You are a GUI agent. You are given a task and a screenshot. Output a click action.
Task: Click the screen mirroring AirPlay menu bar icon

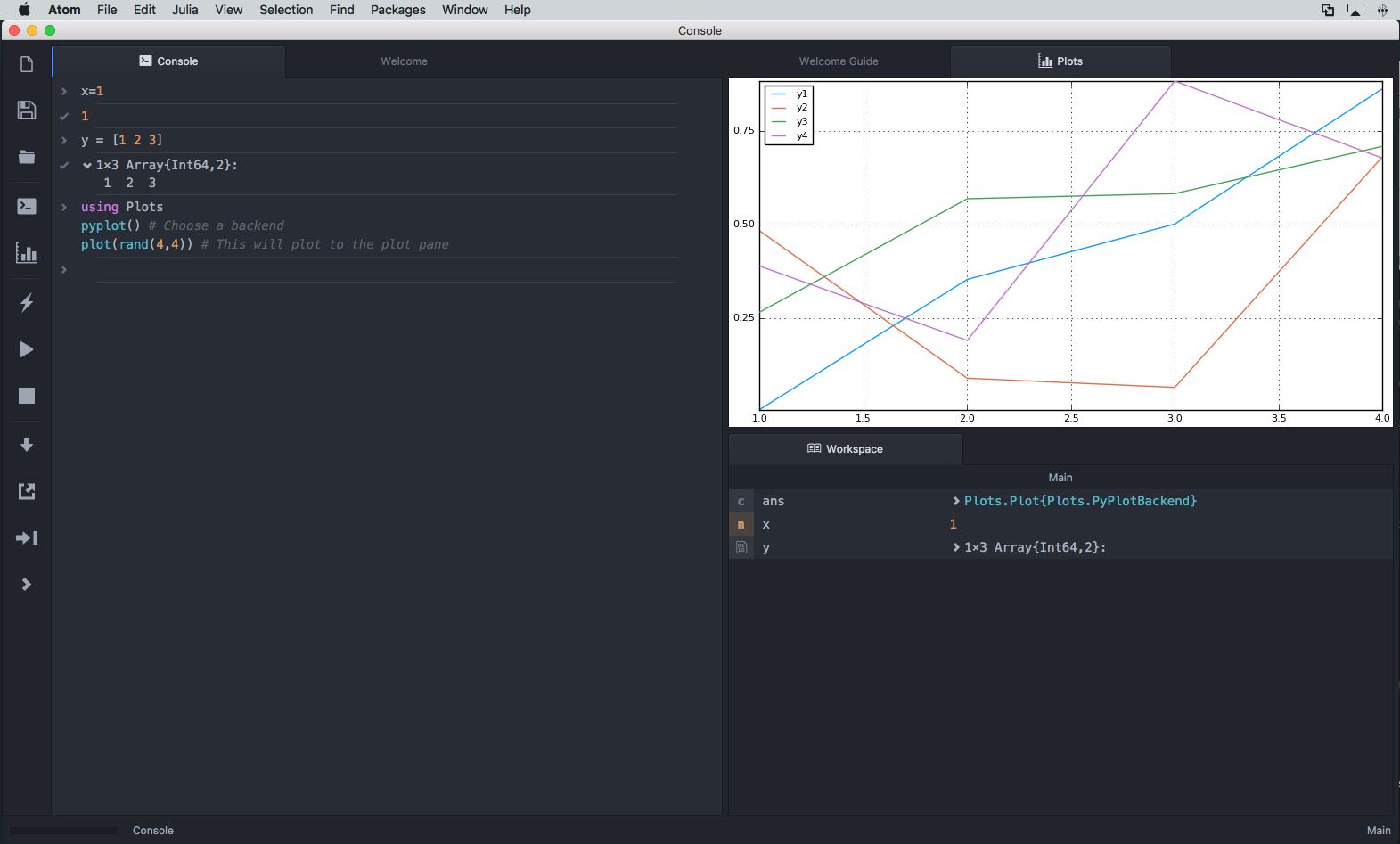click(x=1355, y=10)
